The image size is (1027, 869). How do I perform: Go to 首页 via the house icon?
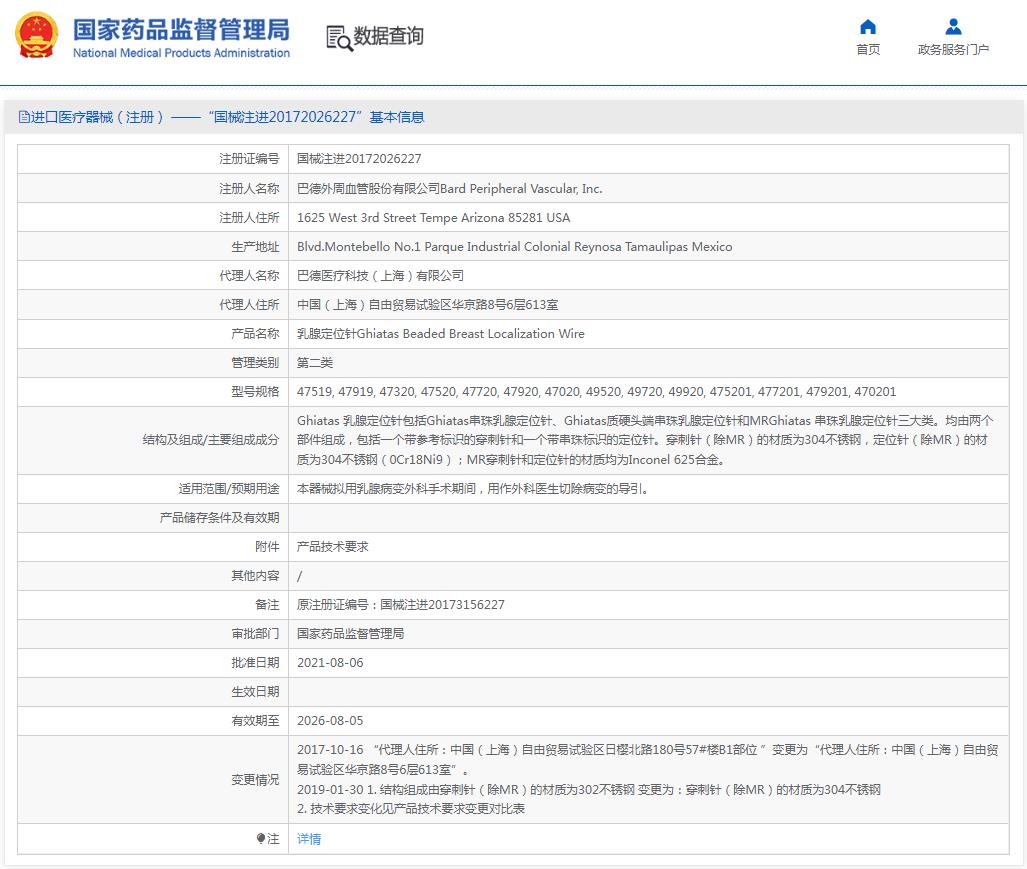pyautogui.click(x=868, y=27)
